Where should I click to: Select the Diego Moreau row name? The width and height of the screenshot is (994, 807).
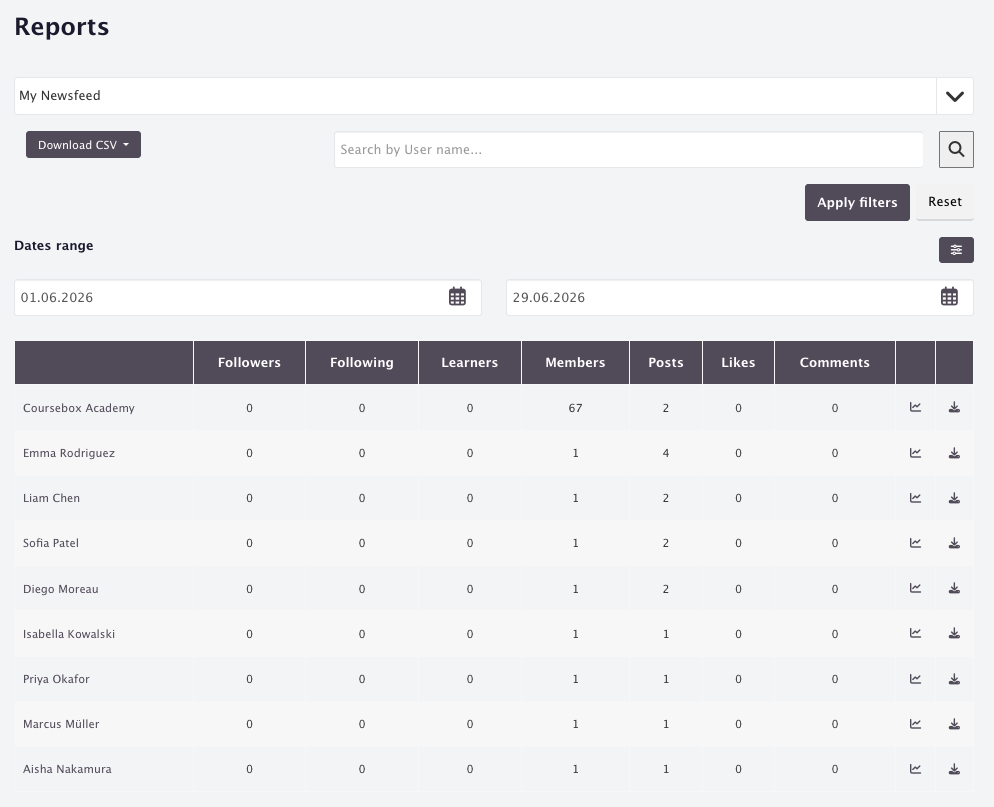tap(61, 589)
